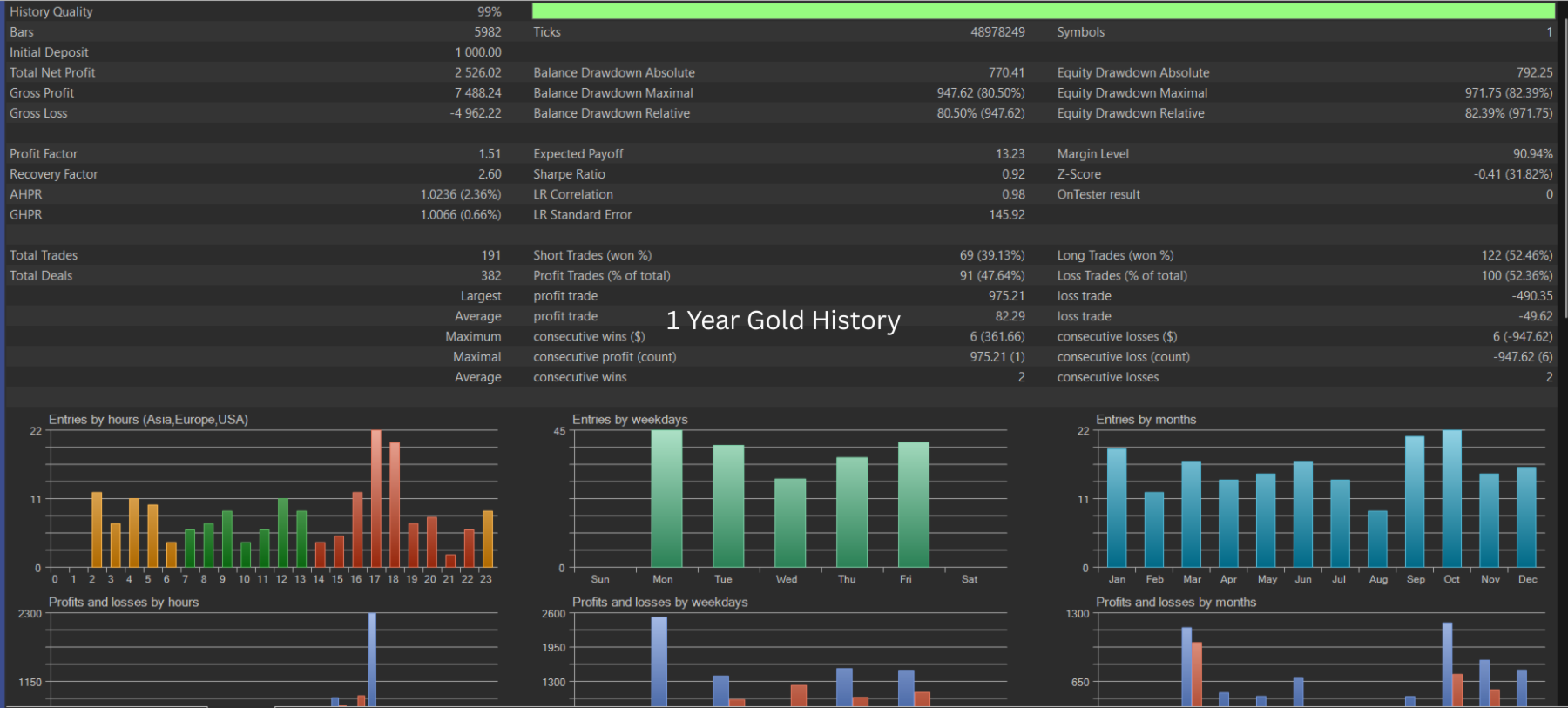Image resolution: width=1568 pixels, height=708 pixels.
Task: Select the Sharpe Ratio value "0.92"
Action: 1013,174
